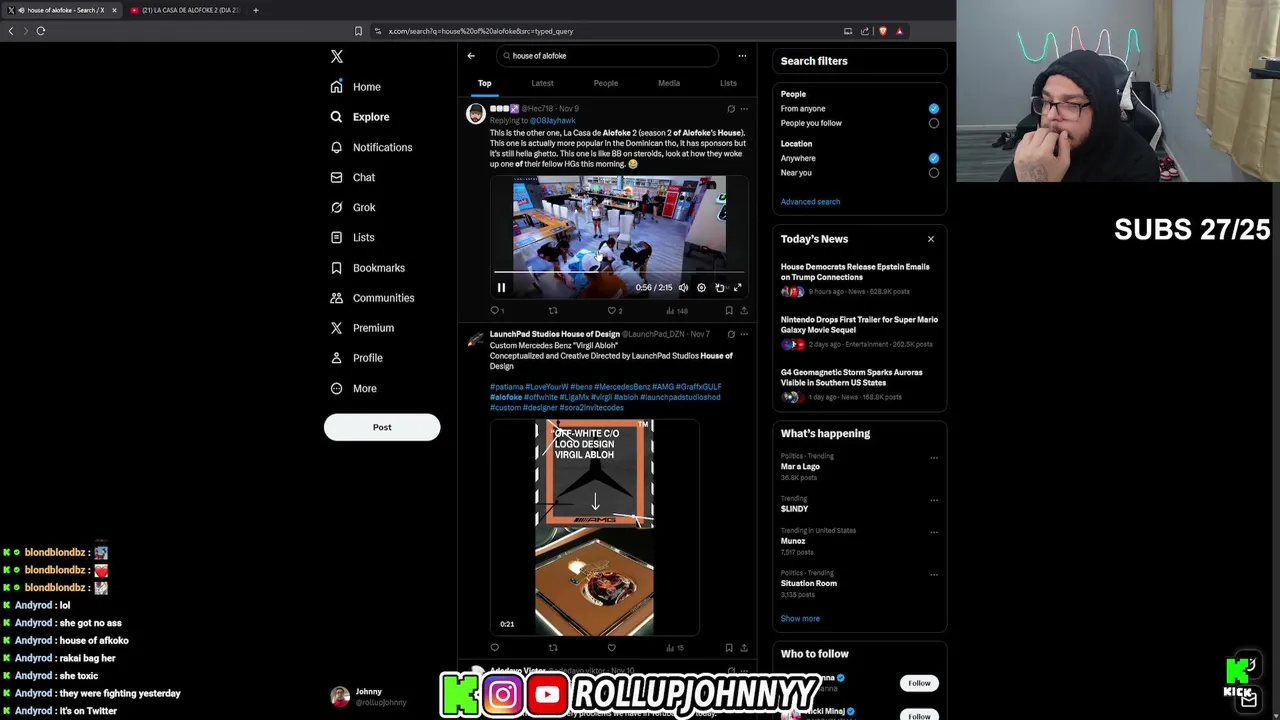Open Super Mario Galaxy Movie trailer story
Viewport: 1280px width, 720px height.
pos(859,332)
